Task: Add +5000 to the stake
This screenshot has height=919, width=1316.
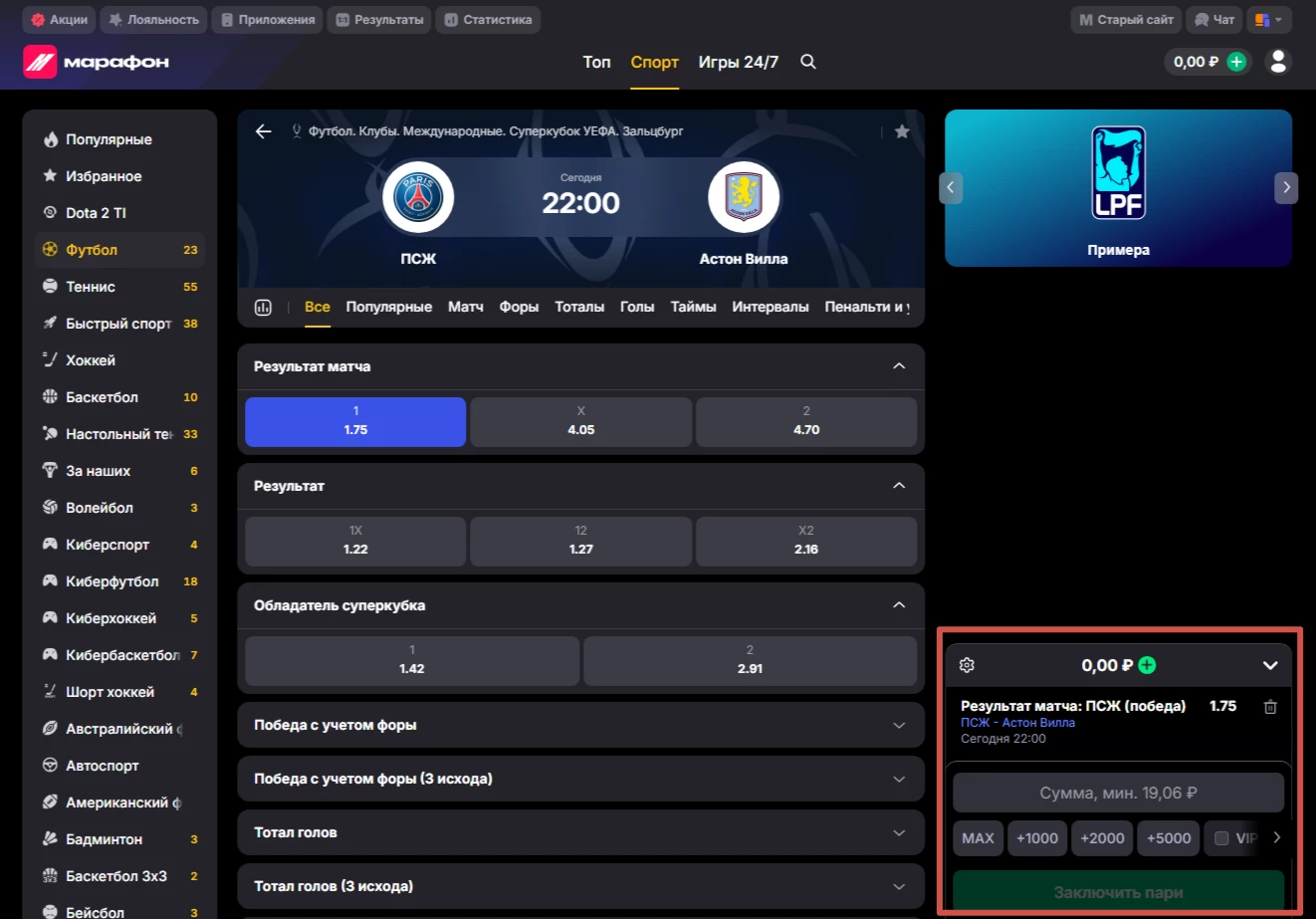Action: click(1169, 838)
